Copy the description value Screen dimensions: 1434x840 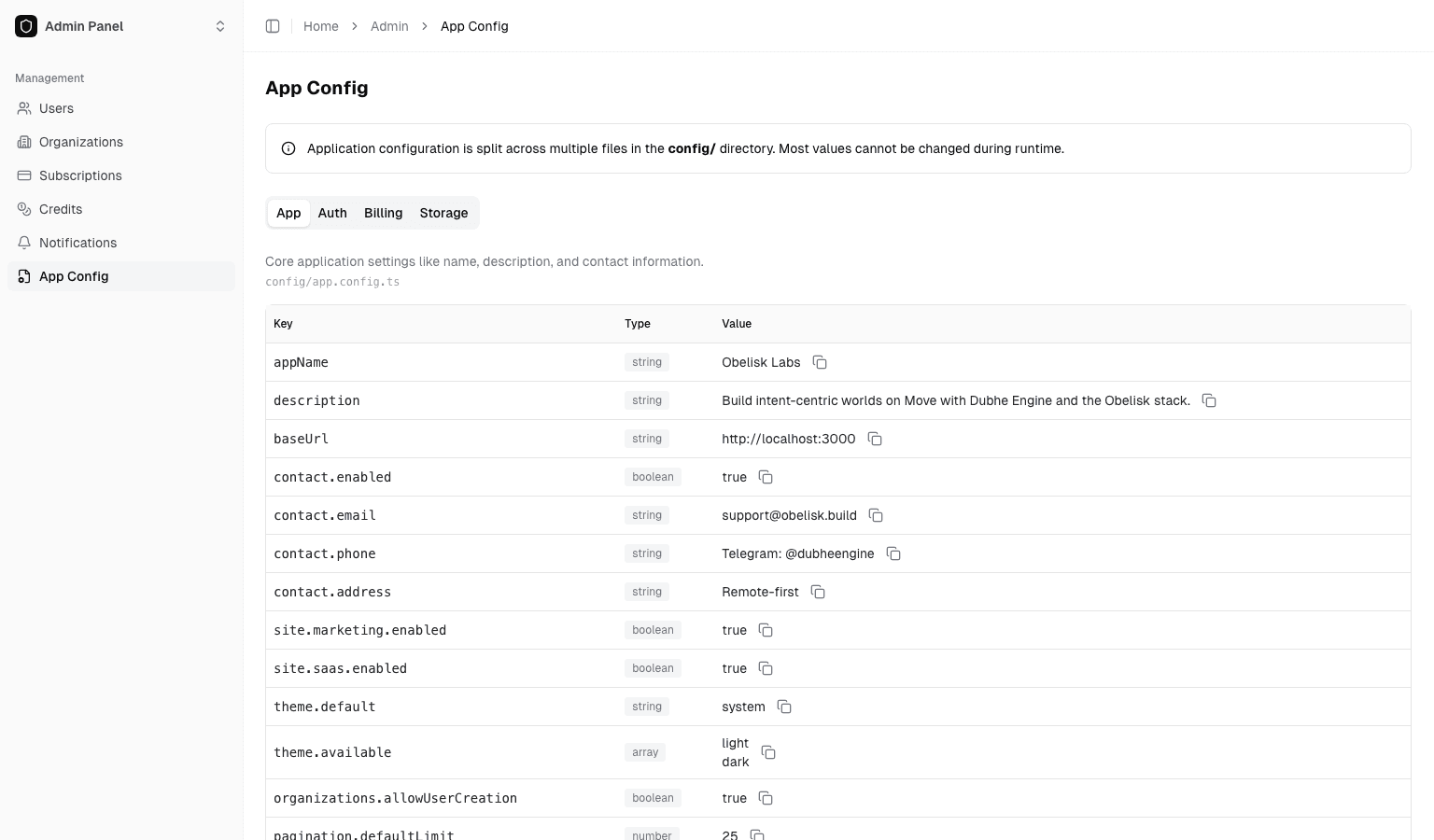(x=1209, y=400)
